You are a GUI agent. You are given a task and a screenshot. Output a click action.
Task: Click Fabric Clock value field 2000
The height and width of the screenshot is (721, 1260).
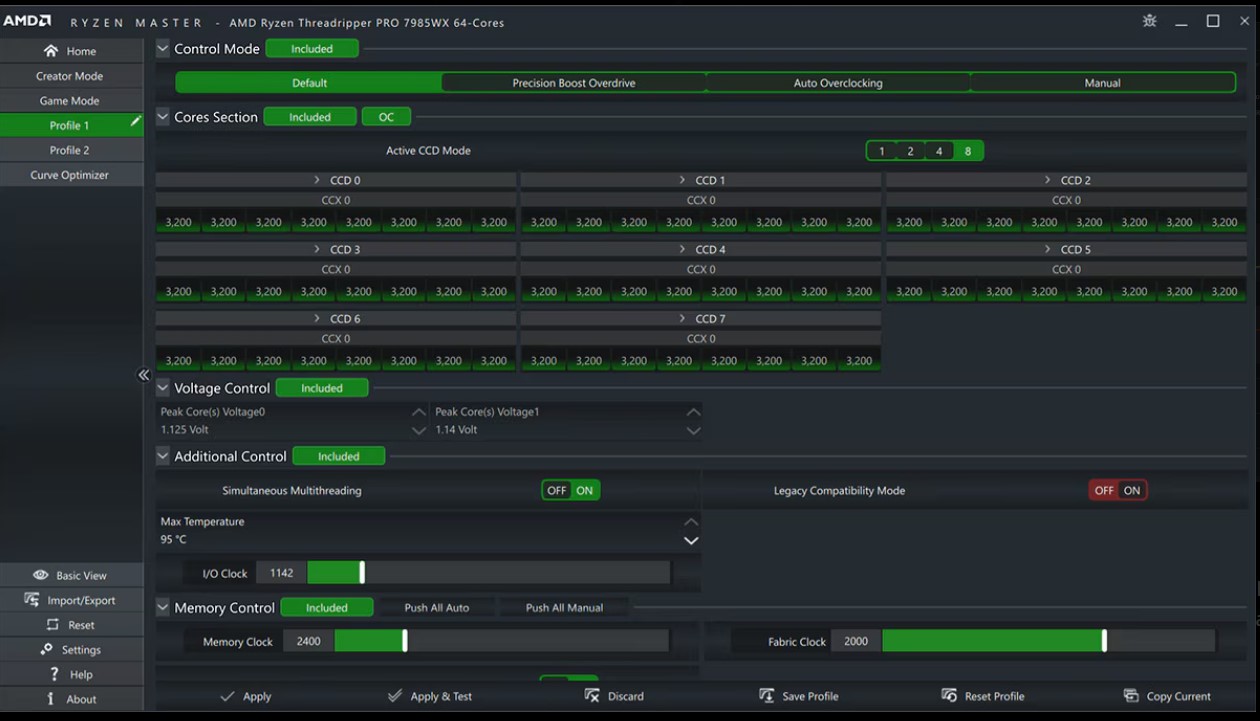[856, 641]
